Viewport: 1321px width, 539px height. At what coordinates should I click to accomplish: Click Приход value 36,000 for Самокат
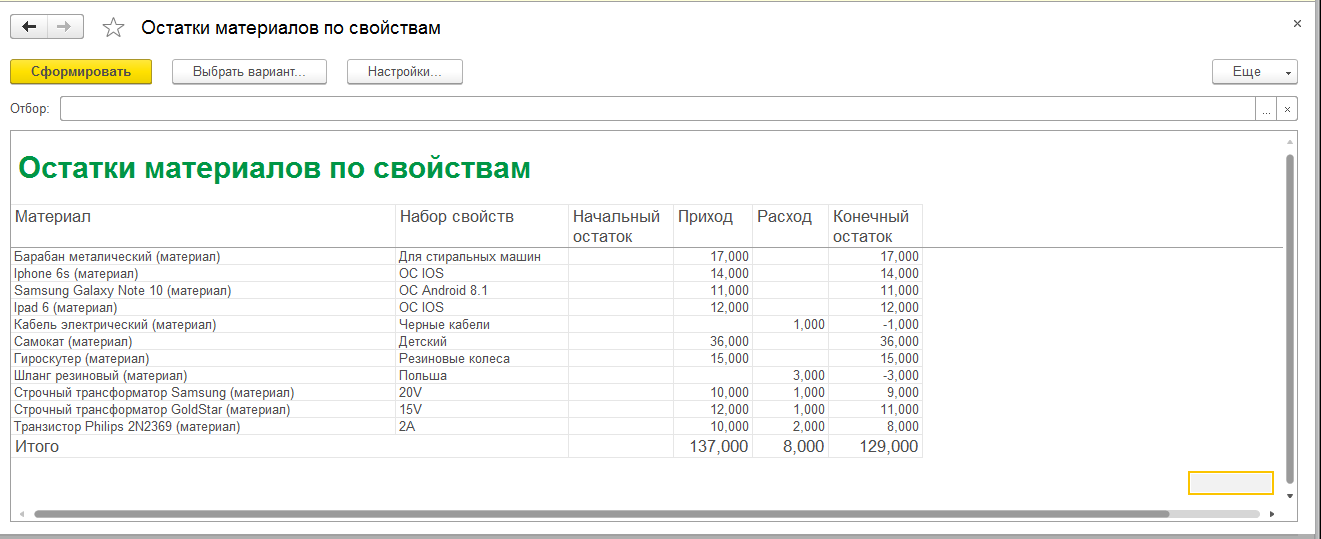pyautogui.click(x=713, y=341)
